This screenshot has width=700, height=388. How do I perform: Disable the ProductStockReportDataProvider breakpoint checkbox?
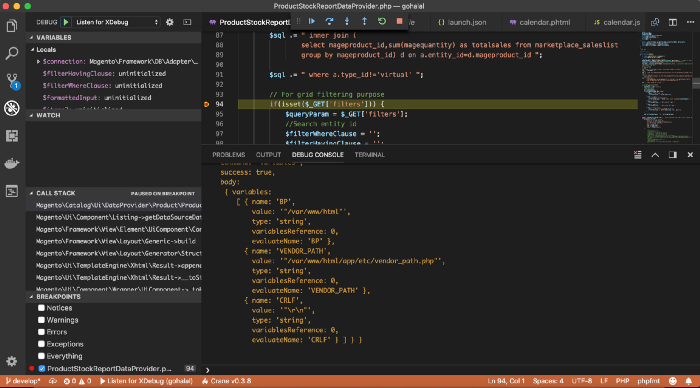coord(42,368)
